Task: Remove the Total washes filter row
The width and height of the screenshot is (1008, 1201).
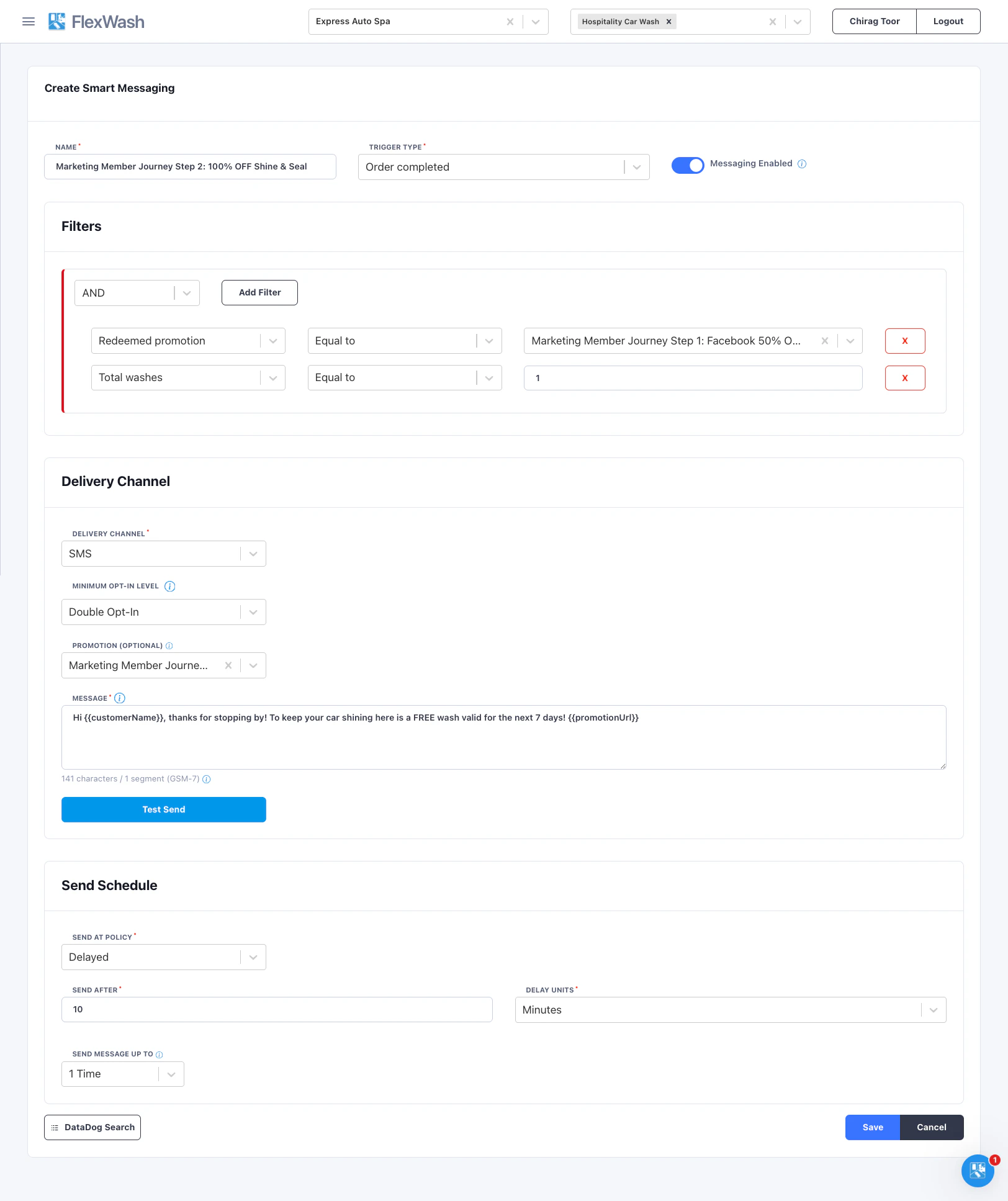Action: tap(905, 377)
